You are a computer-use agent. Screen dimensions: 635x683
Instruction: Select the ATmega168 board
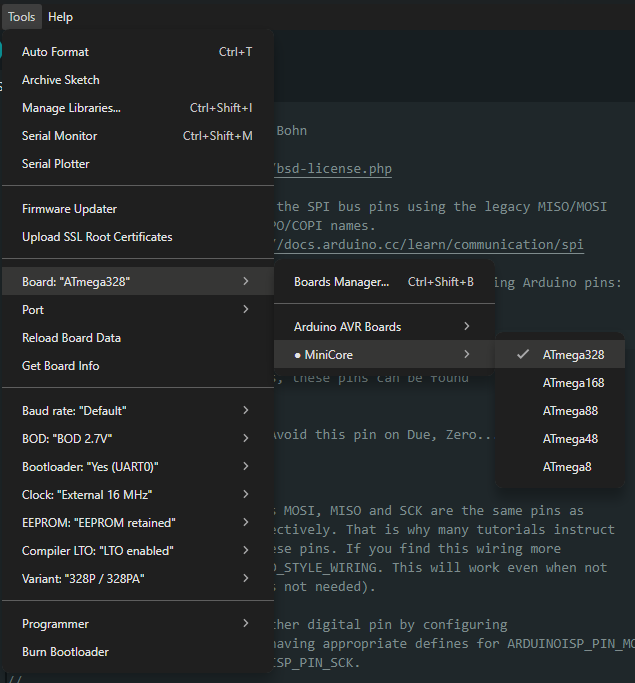click(x=560, y=383)
